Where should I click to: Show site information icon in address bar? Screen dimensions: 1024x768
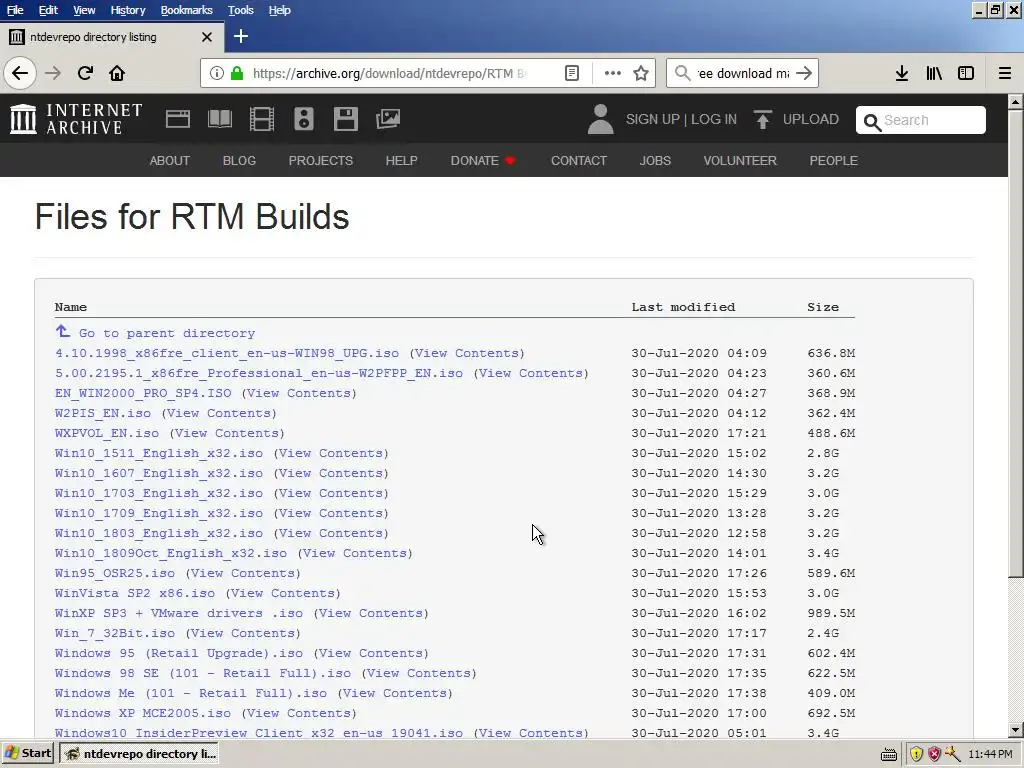tap(216, 73)
